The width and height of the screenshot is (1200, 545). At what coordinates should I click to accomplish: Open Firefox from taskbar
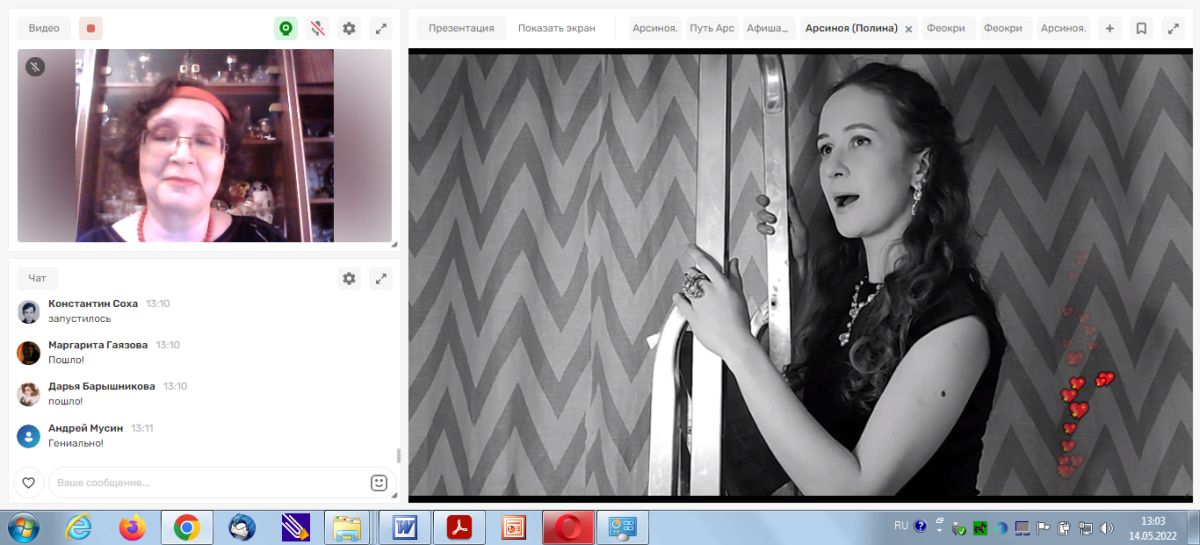[x=132, y=527]
